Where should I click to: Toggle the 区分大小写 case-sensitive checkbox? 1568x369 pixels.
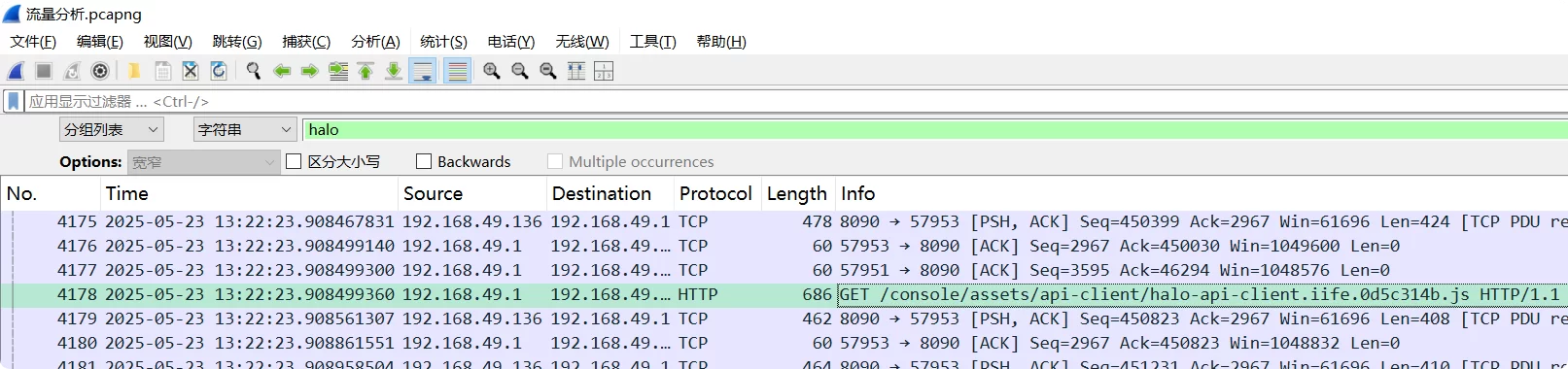294,161
